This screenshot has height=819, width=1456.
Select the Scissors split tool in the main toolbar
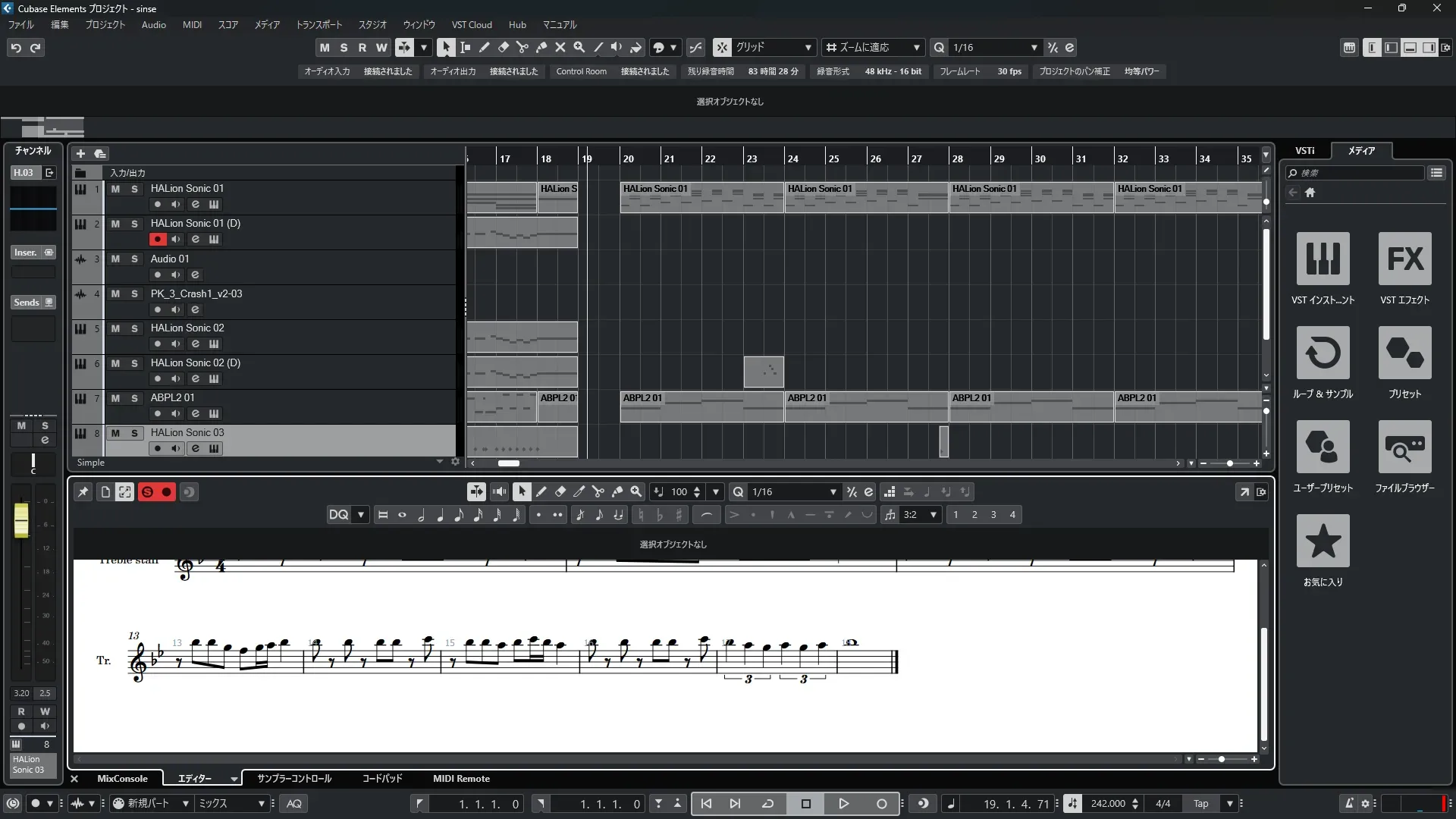tap(522, 47)
